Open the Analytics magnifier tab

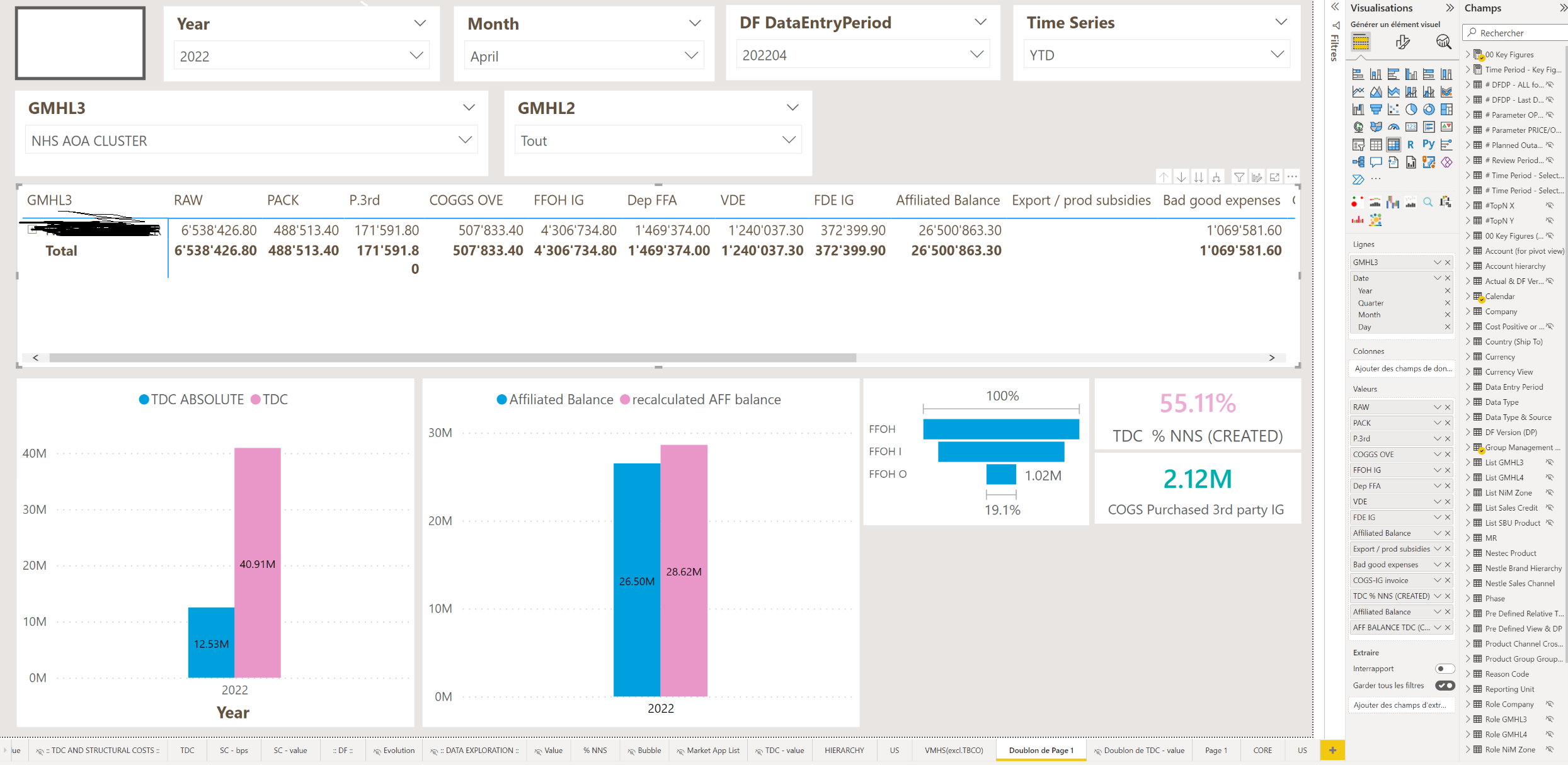[x=1443, y=42]
